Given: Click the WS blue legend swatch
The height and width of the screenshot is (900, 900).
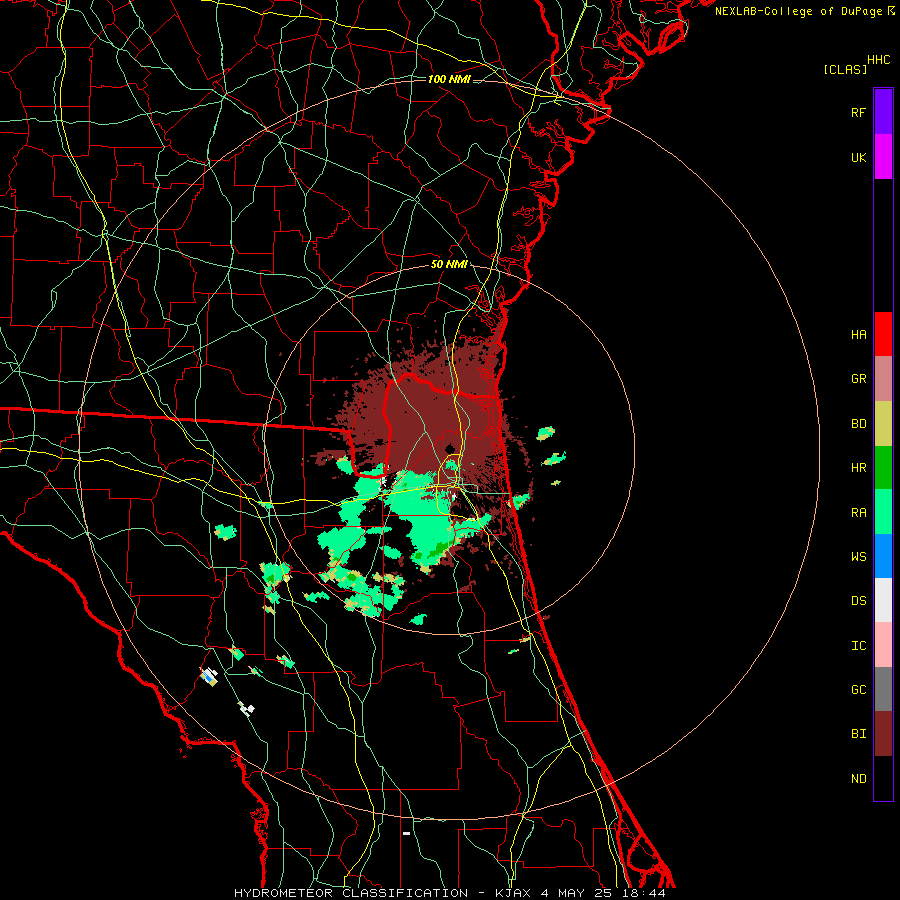Looking at the screenshot, I should 883,556.
